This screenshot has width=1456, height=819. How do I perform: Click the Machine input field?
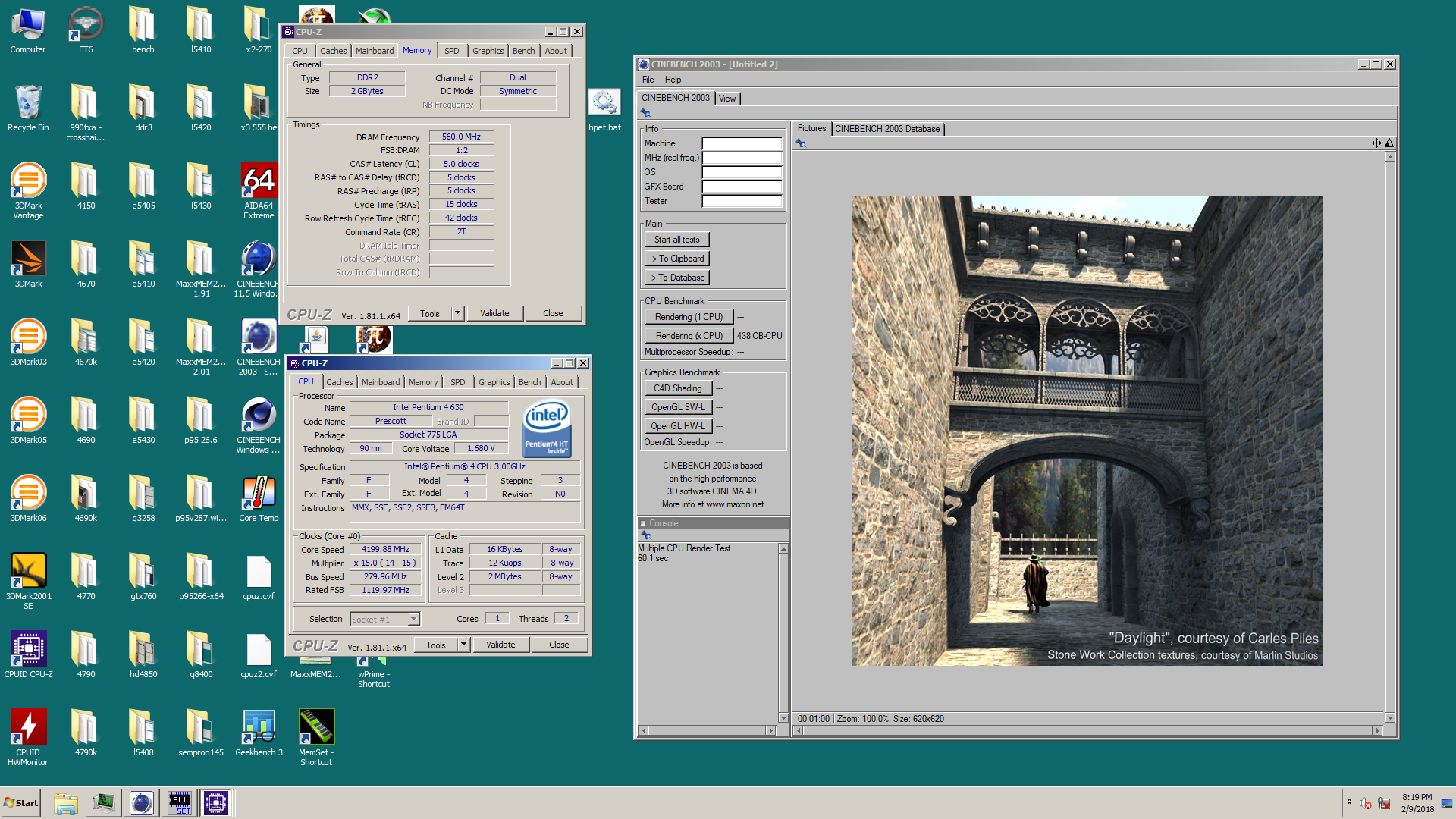click(742, 143)
